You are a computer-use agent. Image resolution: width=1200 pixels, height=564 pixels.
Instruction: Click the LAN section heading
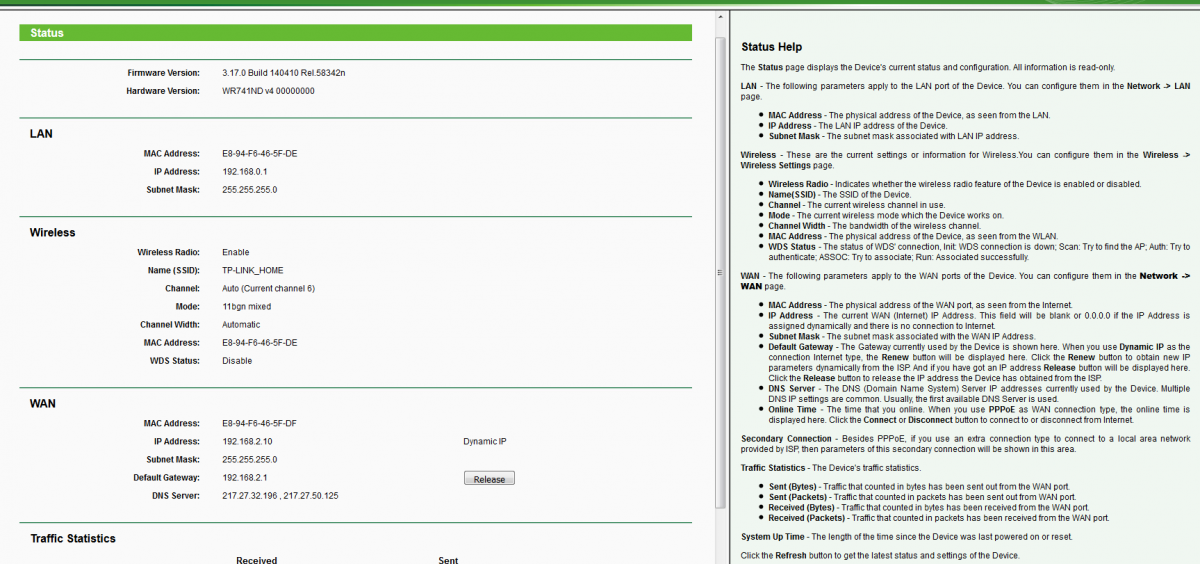point(41,133)
